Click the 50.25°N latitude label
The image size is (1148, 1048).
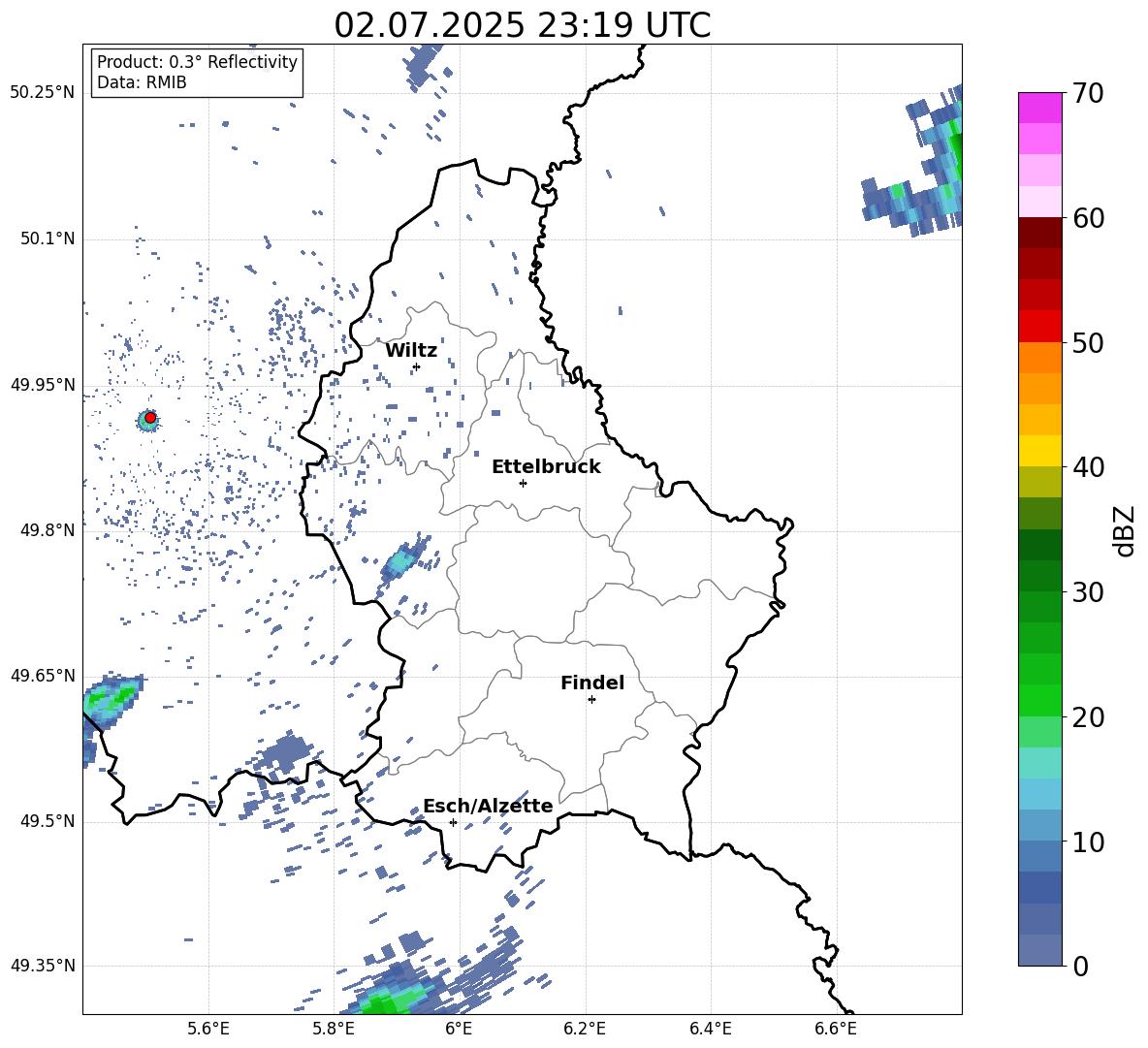(43, 93)
